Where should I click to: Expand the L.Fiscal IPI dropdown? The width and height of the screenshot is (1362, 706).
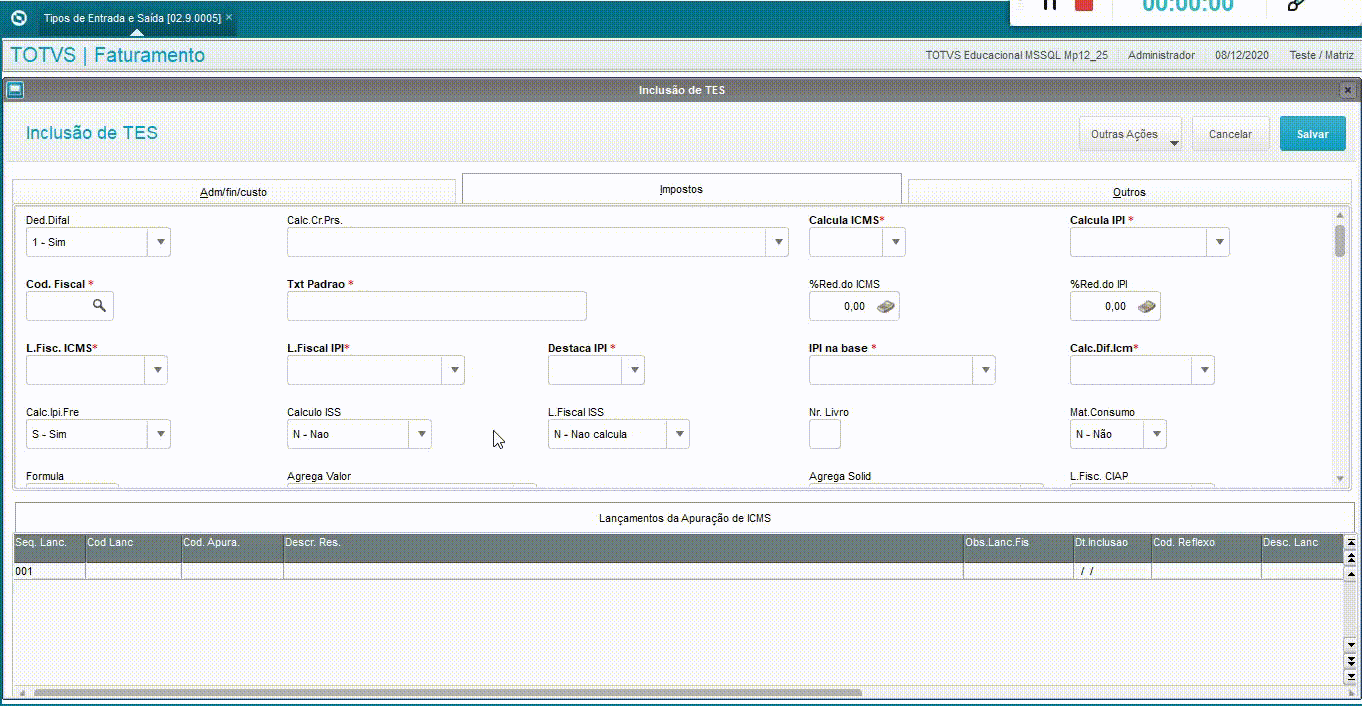click(x=453, y=370)
